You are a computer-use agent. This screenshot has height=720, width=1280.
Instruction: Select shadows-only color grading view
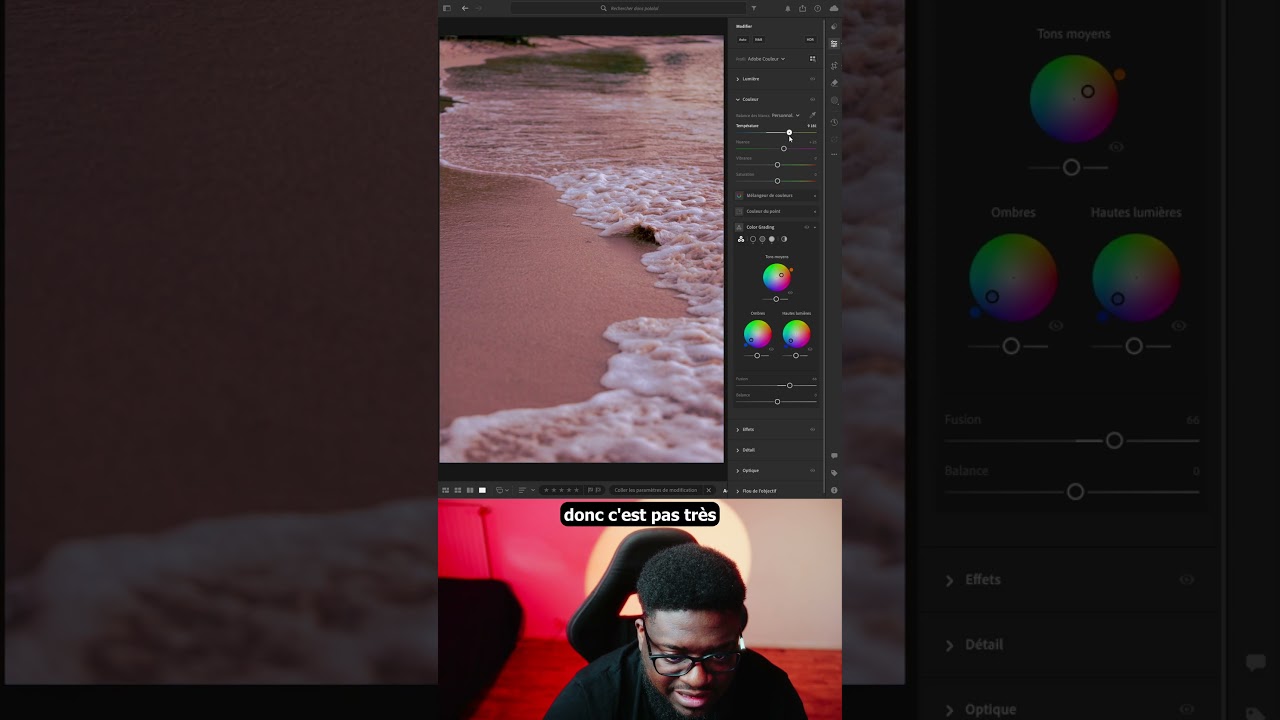click(x=753, y=239)
